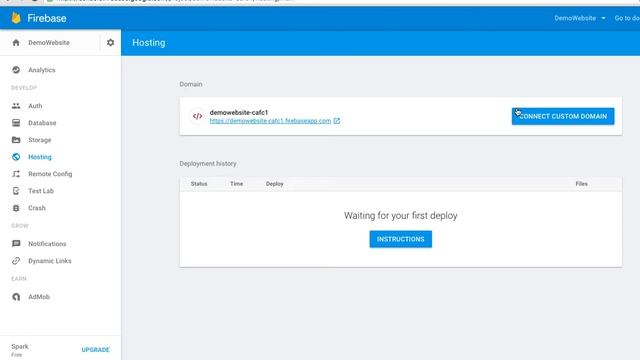Screen dimensions: 640x360
Task: Click the demowebsite-cafc1 domain name text
Action: [x=239, y=112]
